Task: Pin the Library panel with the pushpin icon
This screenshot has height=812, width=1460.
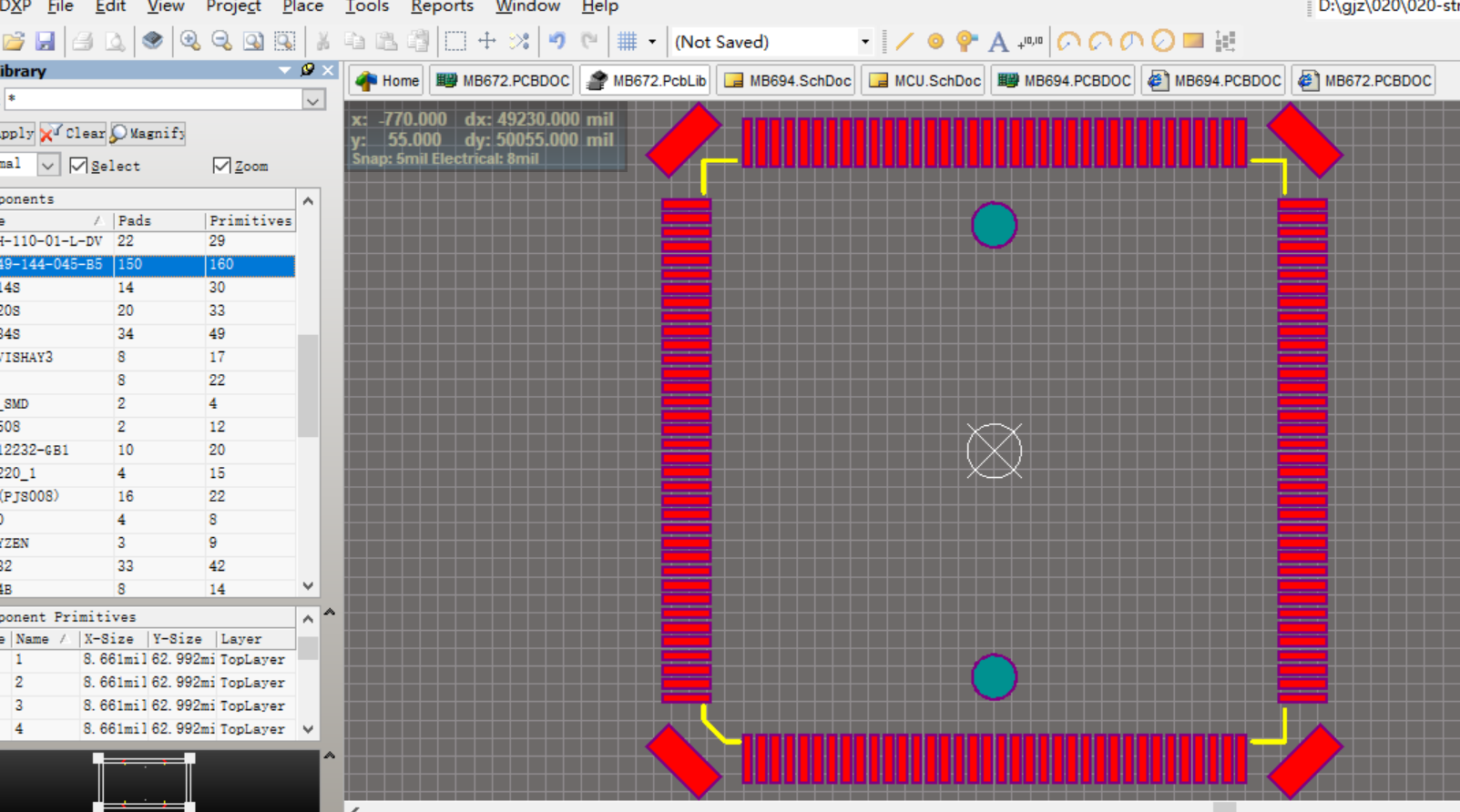Action: tap(308, 70)
